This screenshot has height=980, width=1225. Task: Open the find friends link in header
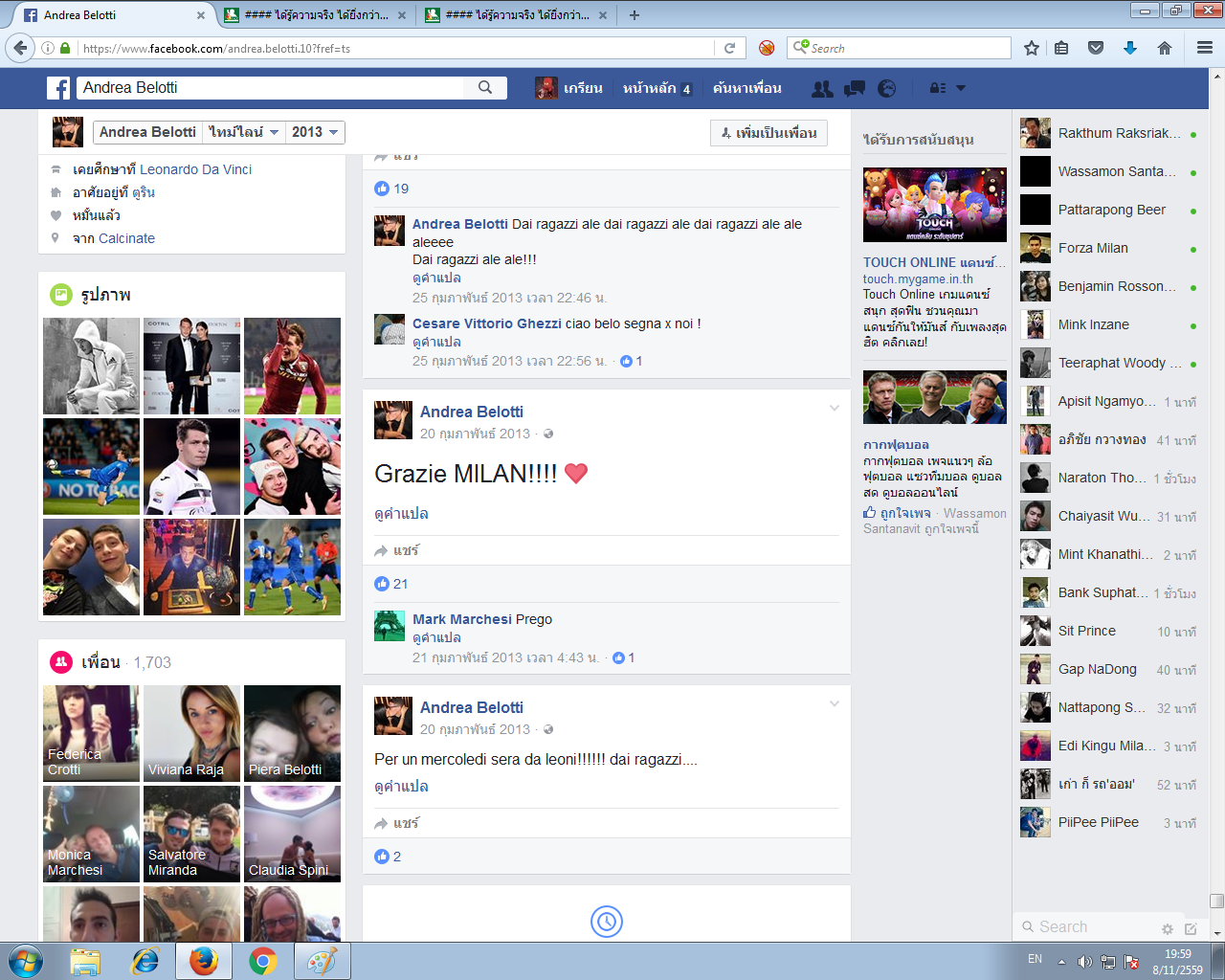(747, 88)
